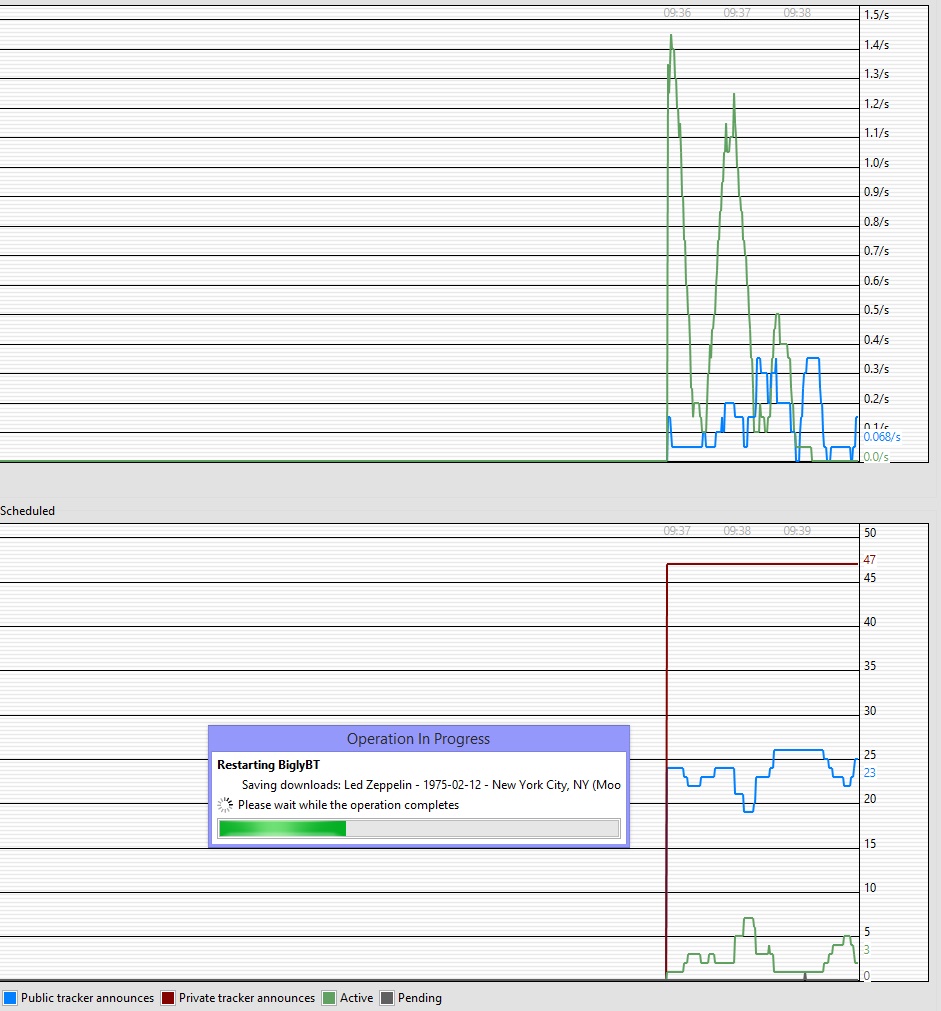Click the spinning wait indicator in the dialog
Image resolution: width=941 pixels, height=1011 pixels.
[x=224, y=804]
